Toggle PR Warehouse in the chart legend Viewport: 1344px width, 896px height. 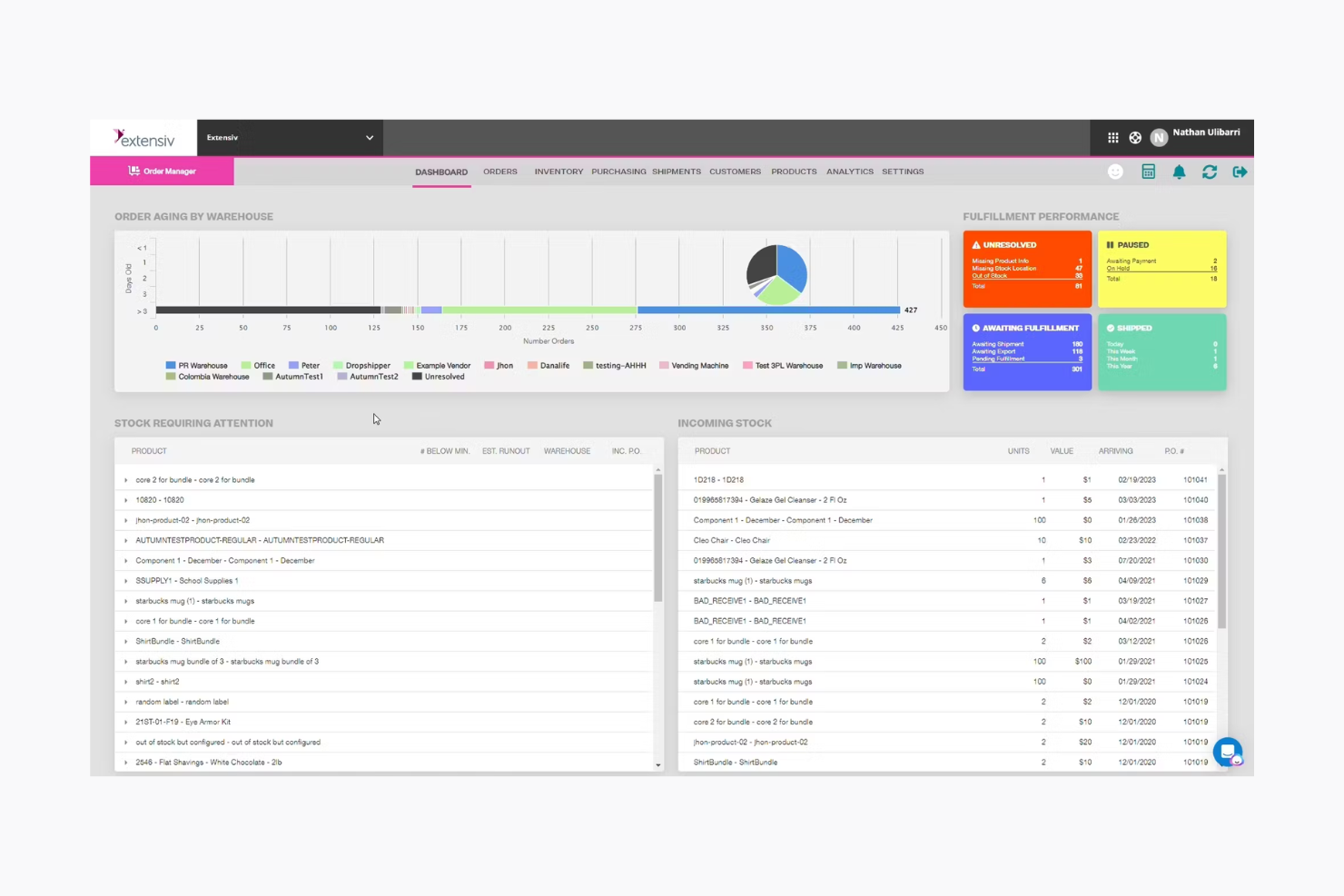tap(197, 365)
